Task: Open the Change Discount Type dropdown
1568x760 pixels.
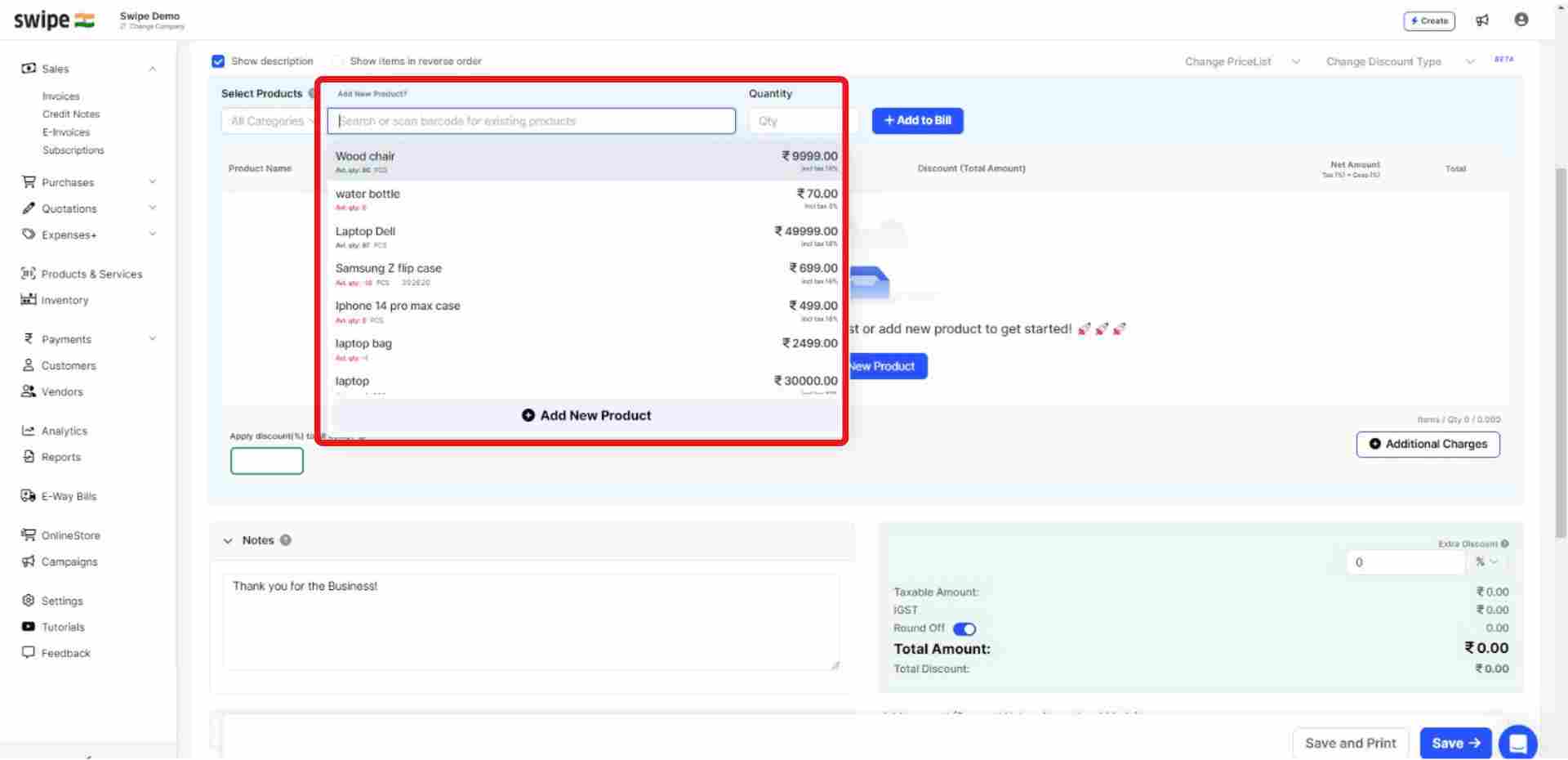Action: (1401, 61)
